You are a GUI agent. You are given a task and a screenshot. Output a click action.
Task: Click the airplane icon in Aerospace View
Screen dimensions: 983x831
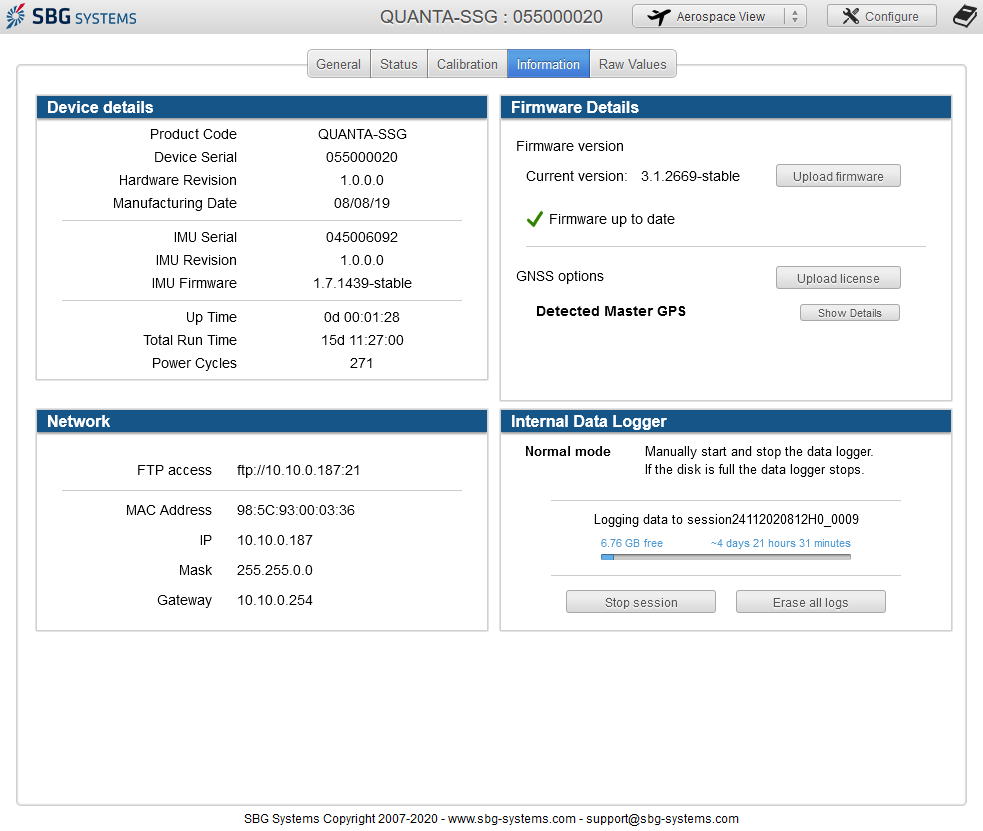658,17
